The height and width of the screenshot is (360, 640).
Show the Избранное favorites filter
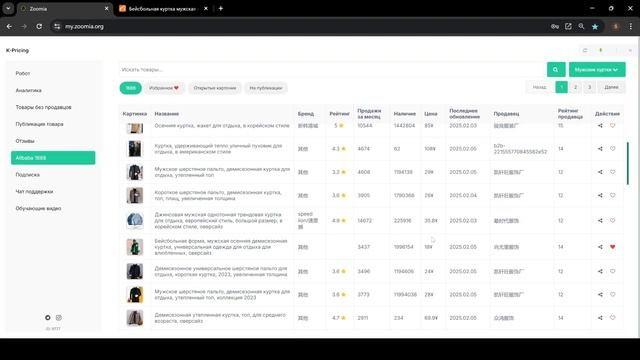click(x=164, y=88)
